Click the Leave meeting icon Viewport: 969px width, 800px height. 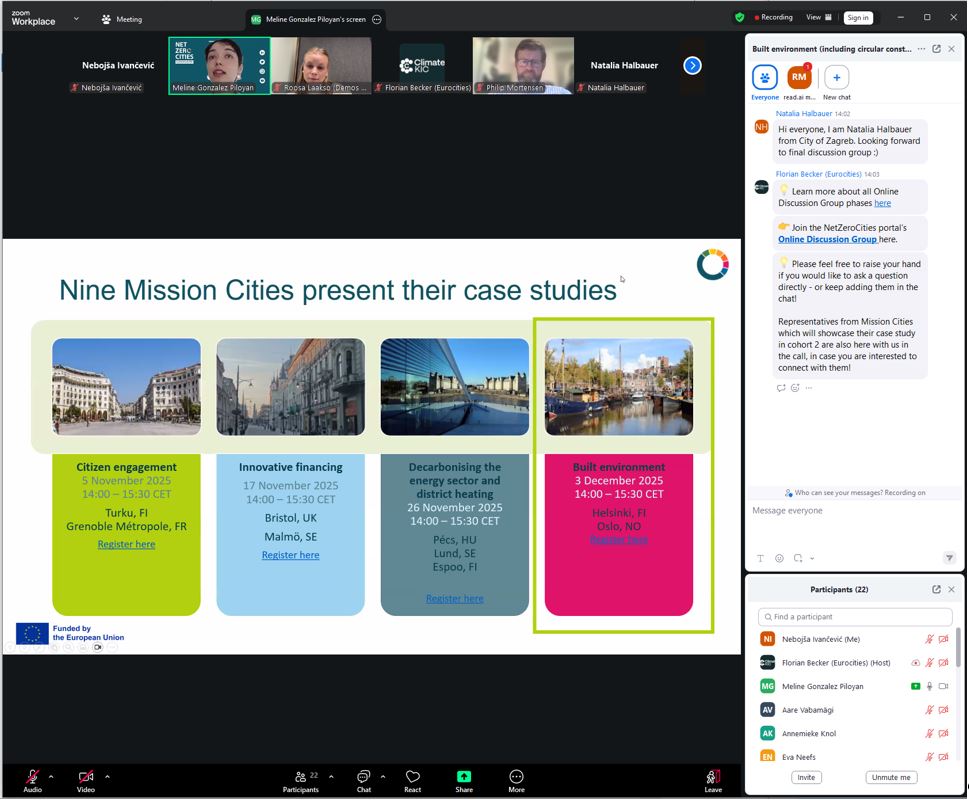[713, 777]
